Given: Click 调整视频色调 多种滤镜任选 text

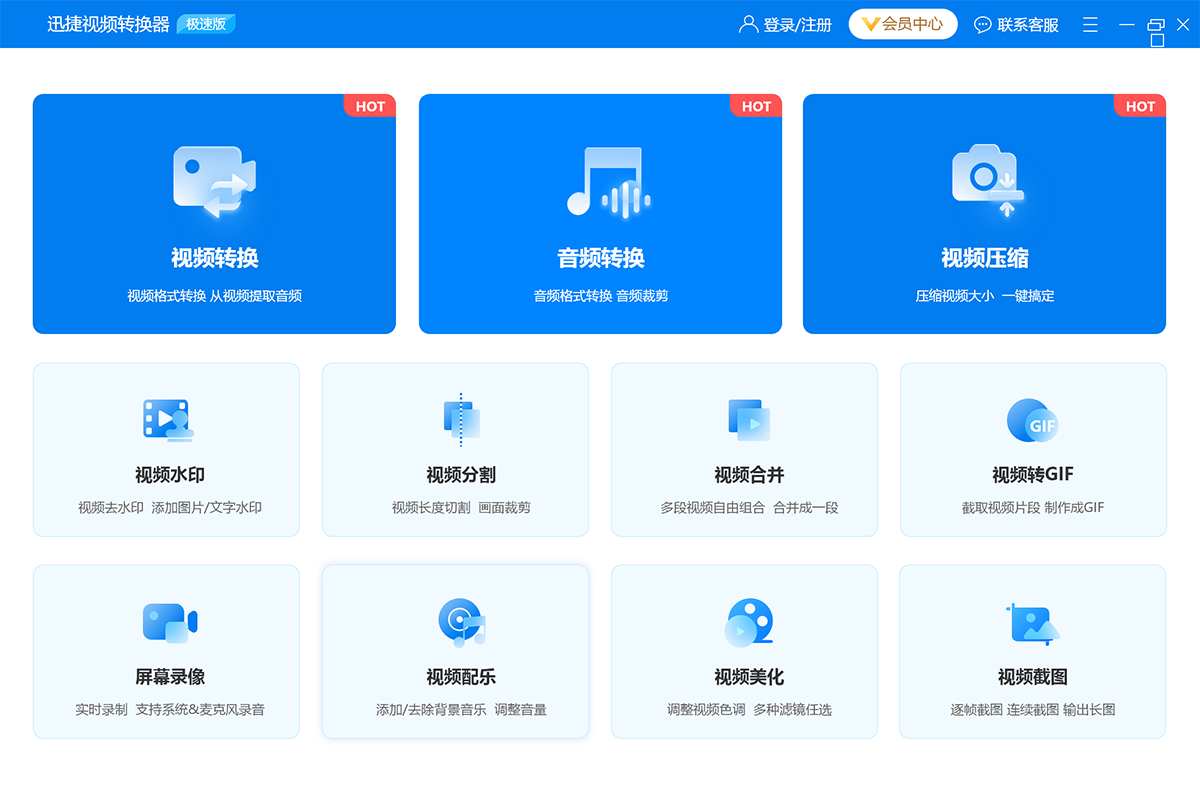Looking at the screenshot, I should pyautogui.click(x=749, y=710).
